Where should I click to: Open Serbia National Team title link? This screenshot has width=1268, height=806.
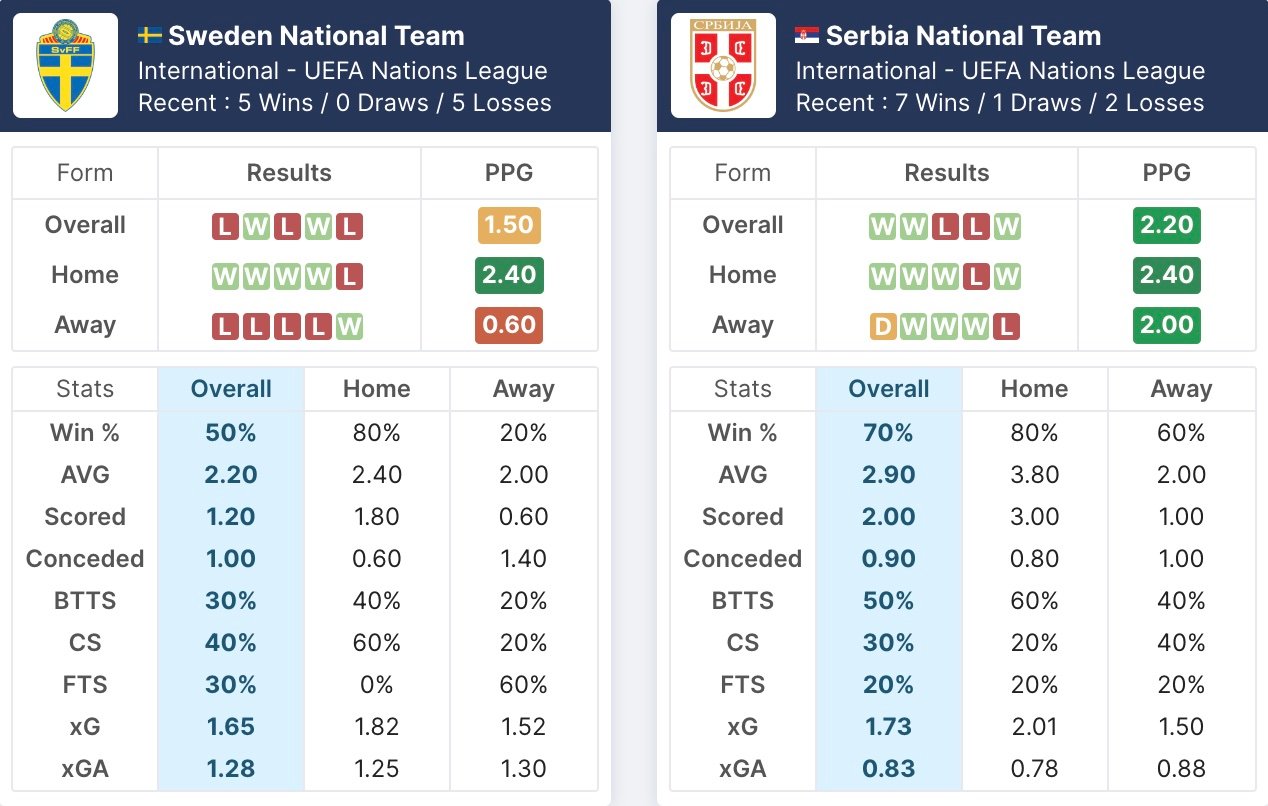(963, 36)
